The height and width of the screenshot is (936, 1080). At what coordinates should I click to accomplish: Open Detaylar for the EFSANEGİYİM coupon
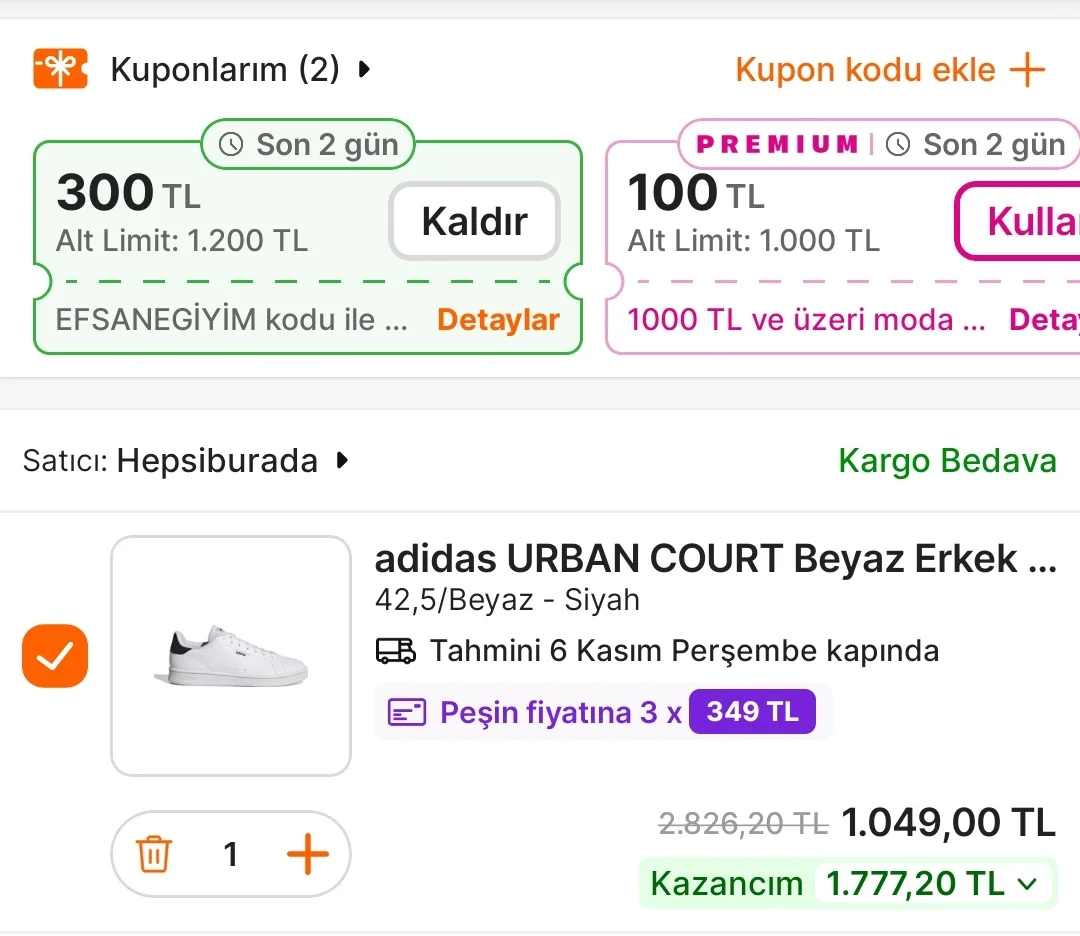[x=498, y=320]
